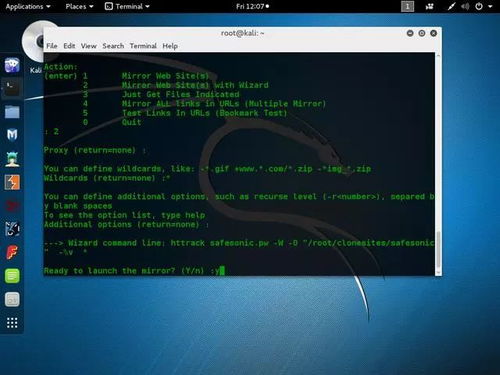
Task: Expand the system menu arrow
Action: tap(490, 6)
